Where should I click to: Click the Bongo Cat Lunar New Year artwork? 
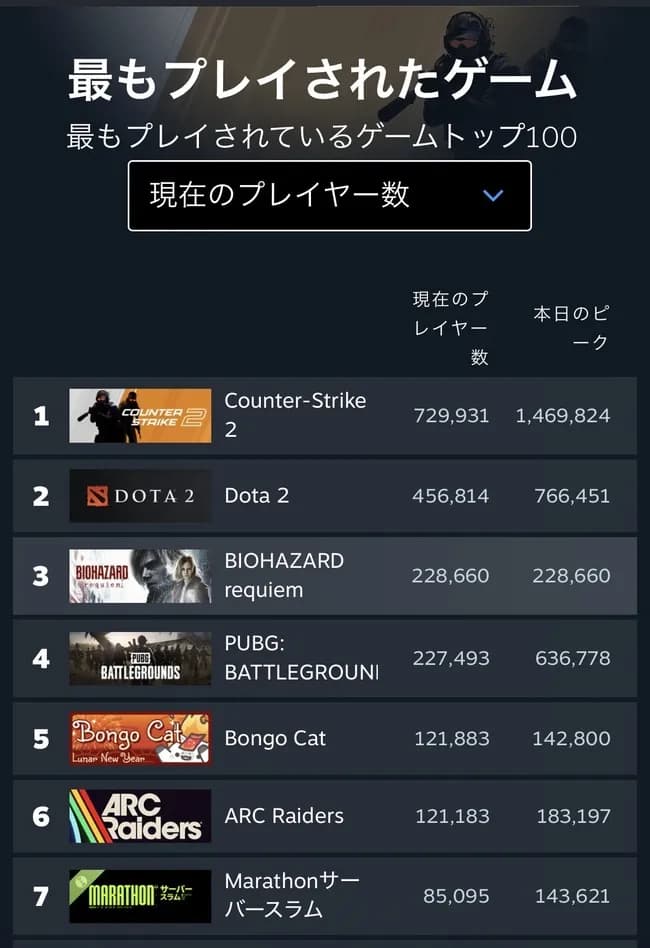pos(140,738)
